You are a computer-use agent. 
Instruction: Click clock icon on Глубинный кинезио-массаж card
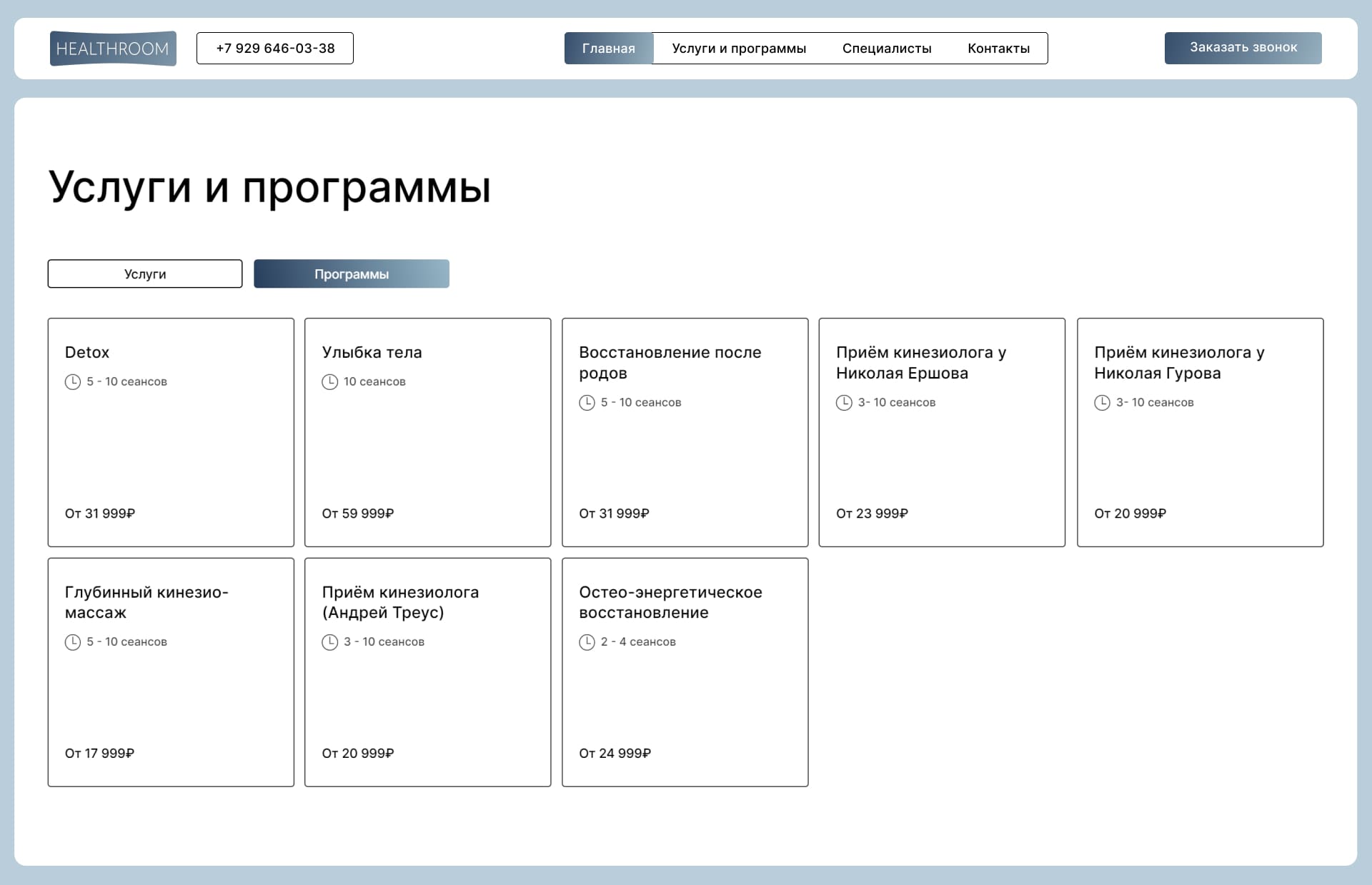[73, 642]
